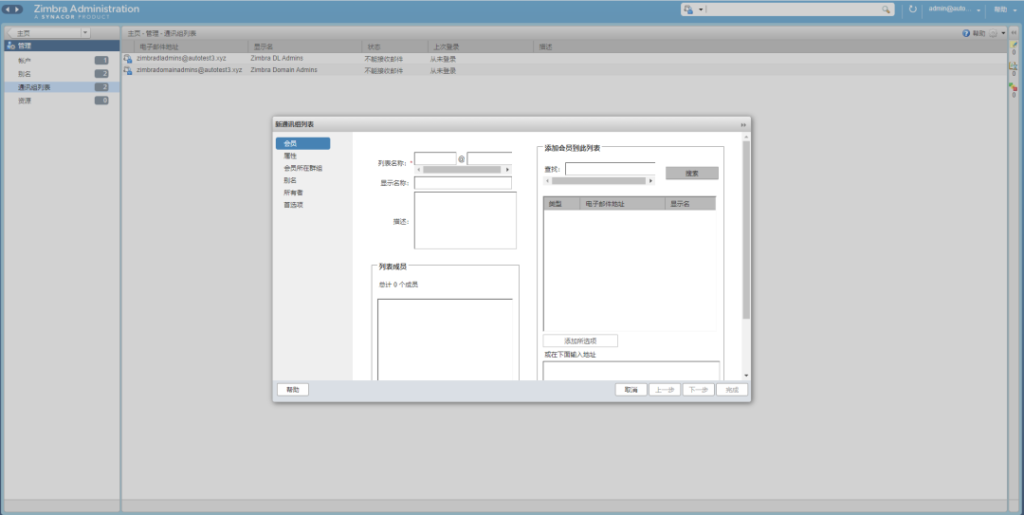Click the pencil notes status icon
This screenshot has height=515, width=1024.
coord(1014,44)
